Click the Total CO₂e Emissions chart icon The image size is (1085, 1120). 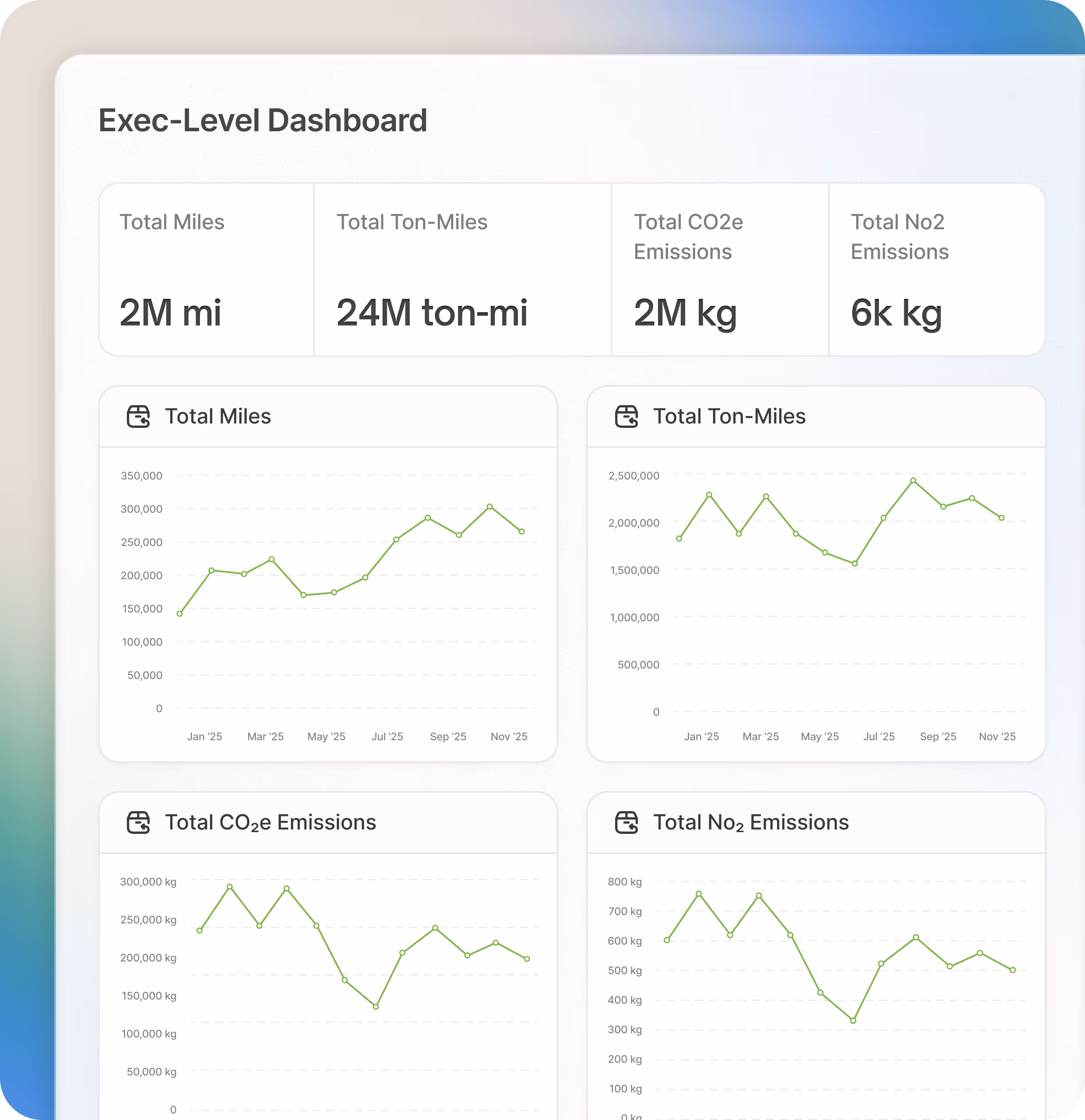[x=138, y=822]
